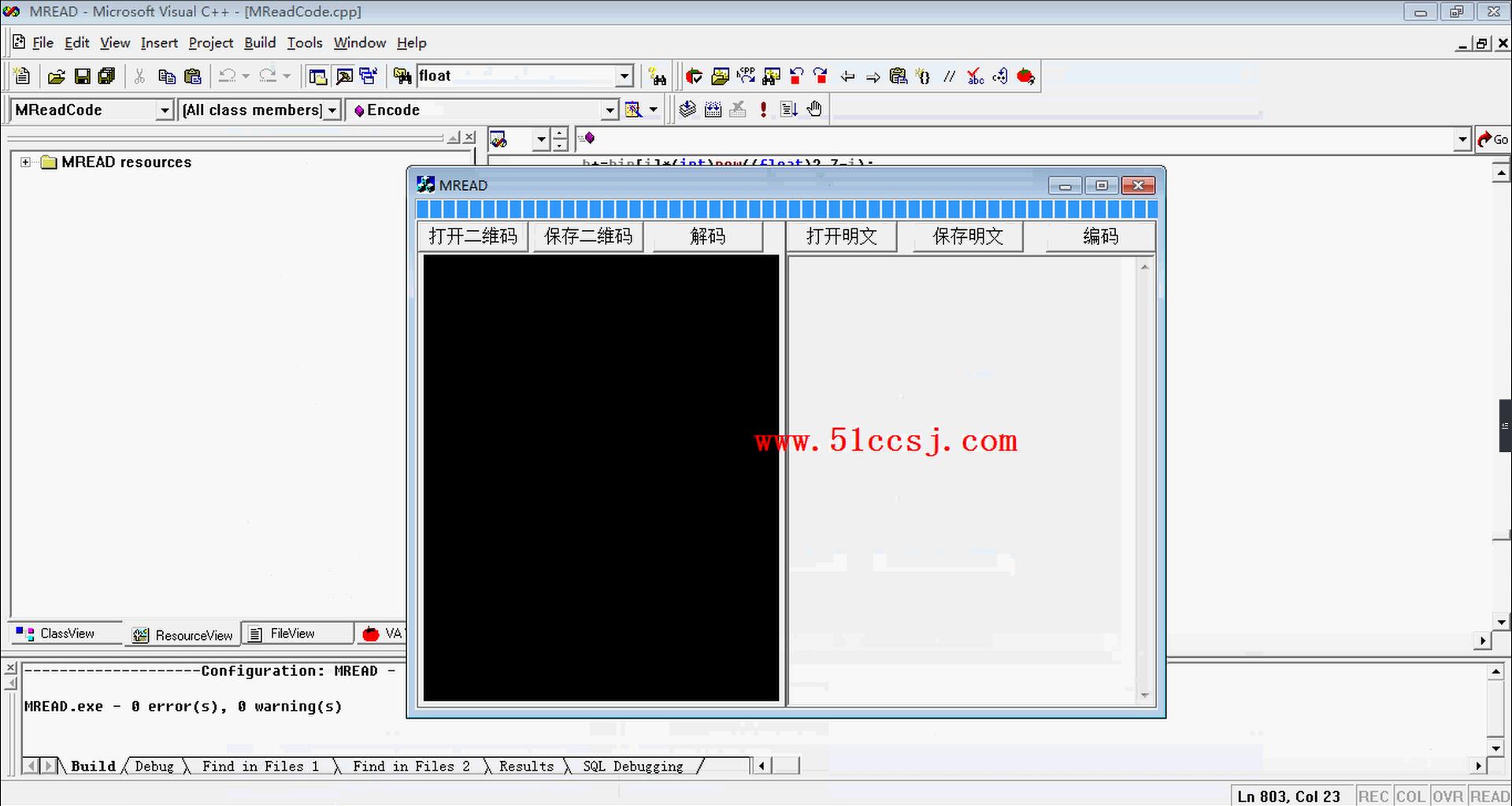This screenshot has width=1512, height=806.
Task: Click the Visual Assist tomato checkmark icon
Action: [x=694, y=76]
